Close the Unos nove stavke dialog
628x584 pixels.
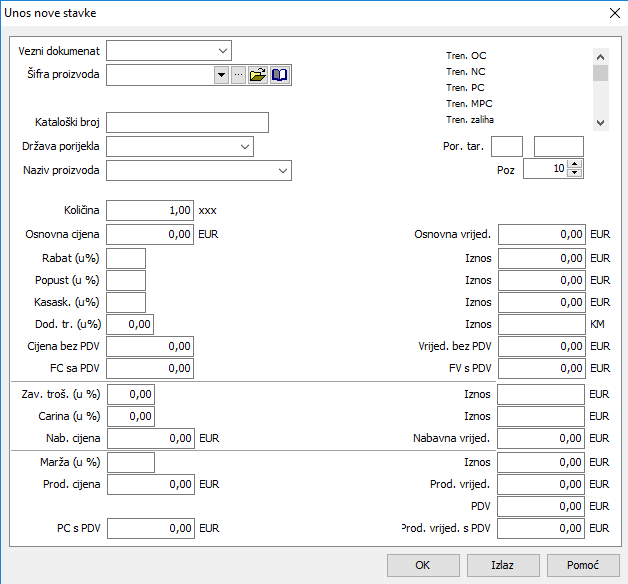pos(614,13)
